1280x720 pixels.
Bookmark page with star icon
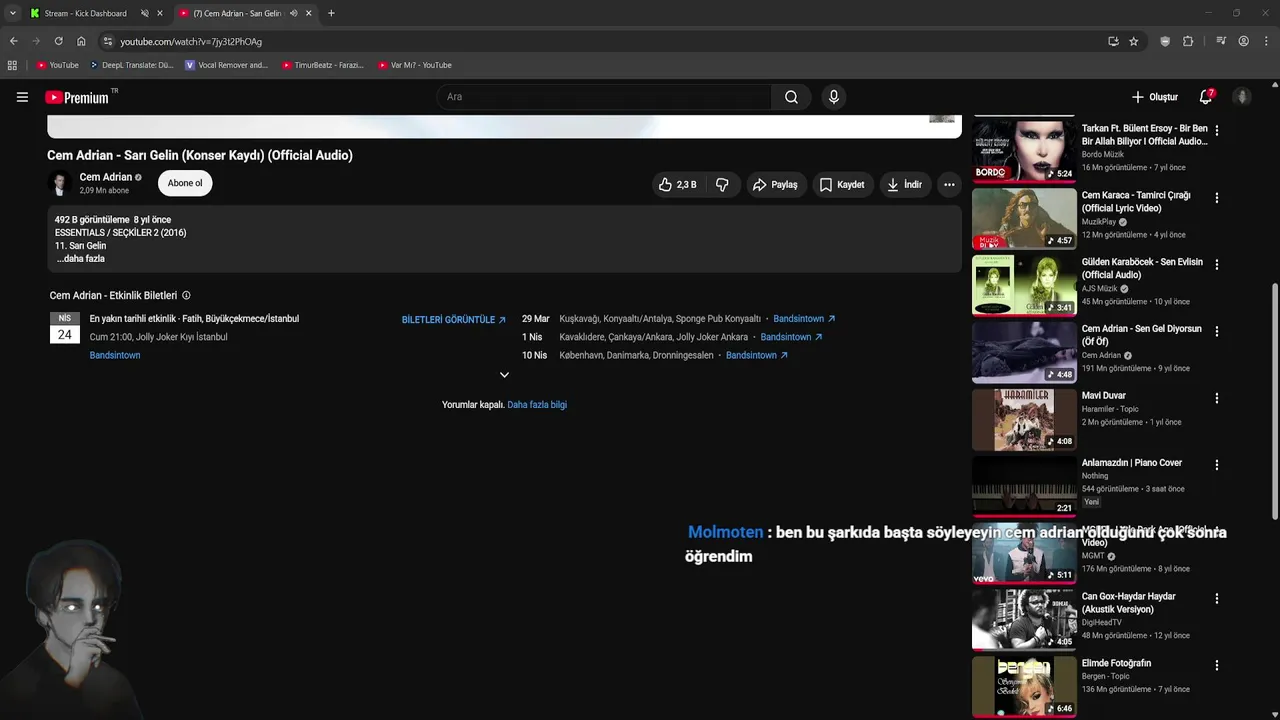coord(1133,41)
